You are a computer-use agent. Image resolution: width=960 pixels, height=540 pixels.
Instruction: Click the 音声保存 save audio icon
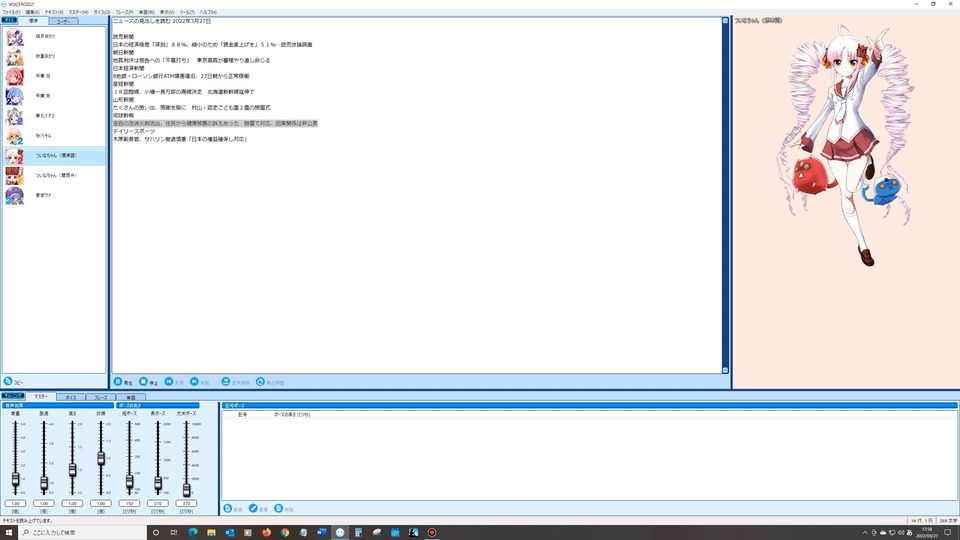point(226,381)
